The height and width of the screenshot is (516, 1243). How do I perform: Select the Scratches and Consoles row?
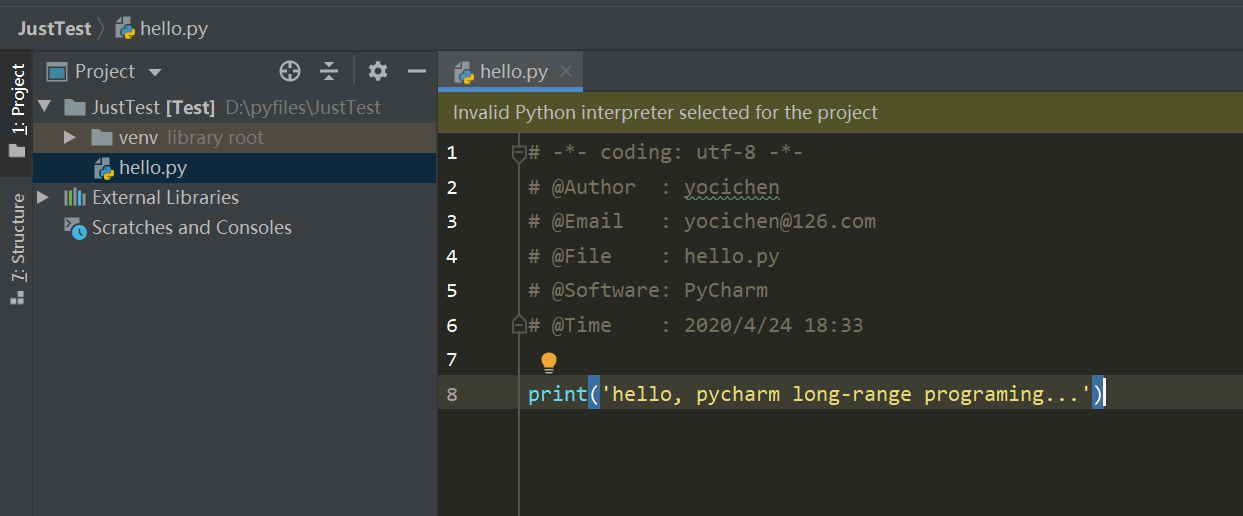(235, 227)
